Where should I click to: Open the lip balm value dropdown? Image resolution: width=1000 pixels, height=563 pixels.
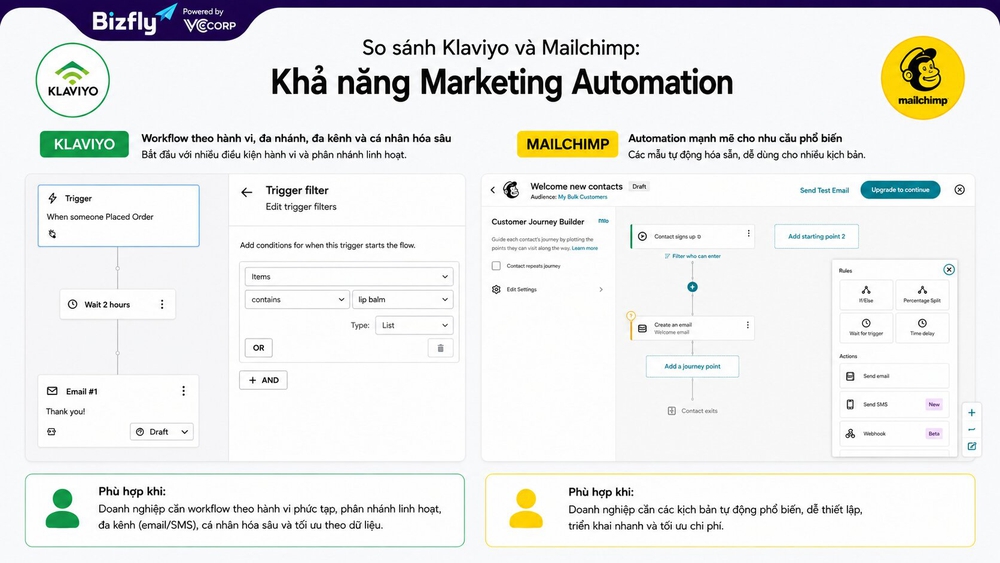402,300
